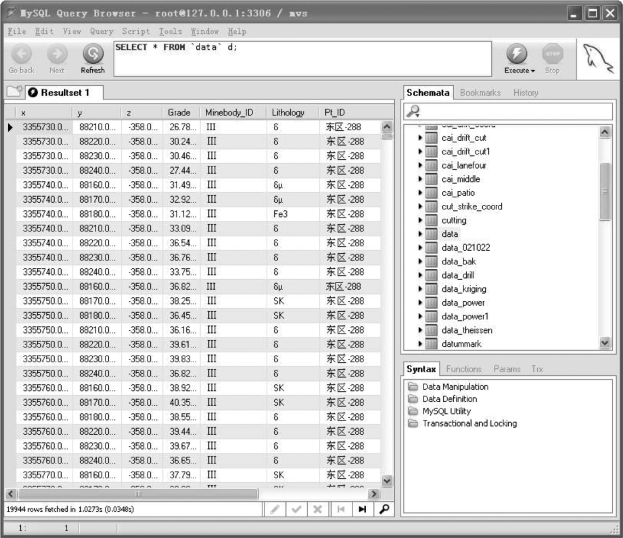The image size is (623, 538).
Task: Click the new resultset tab icon
Action: 14,92
